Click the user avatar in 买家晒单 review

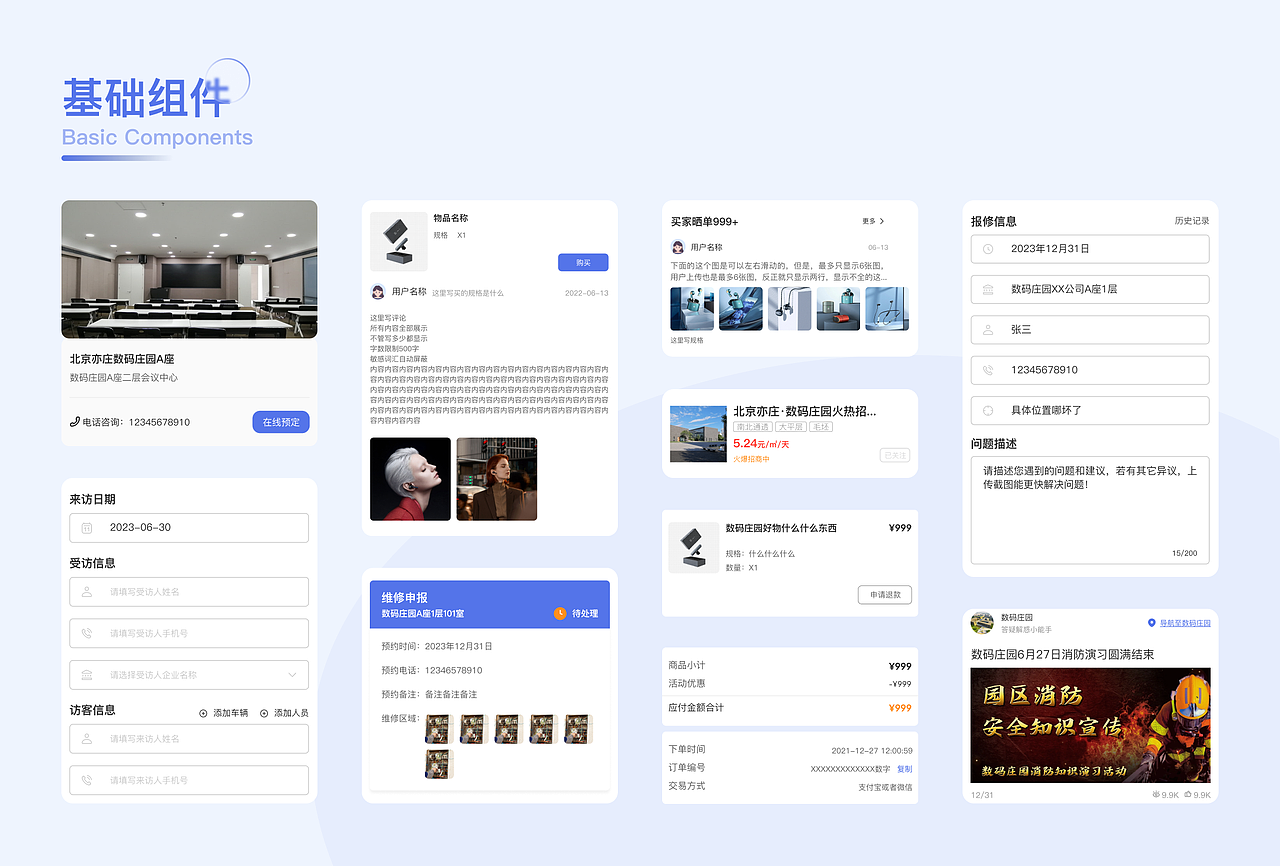point(678,247)
